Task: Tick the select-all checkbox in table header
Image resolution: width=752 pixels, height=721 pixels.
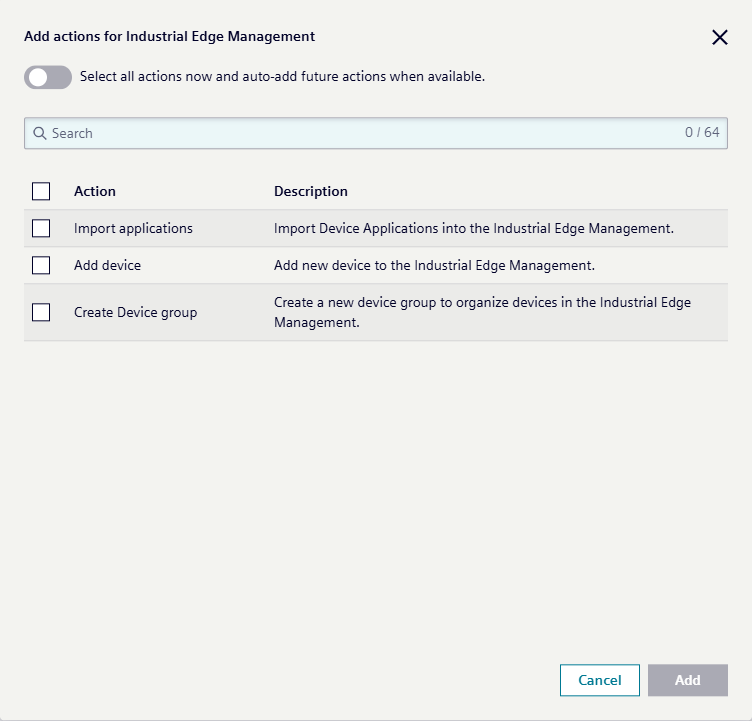Action: tap(41, 191)
